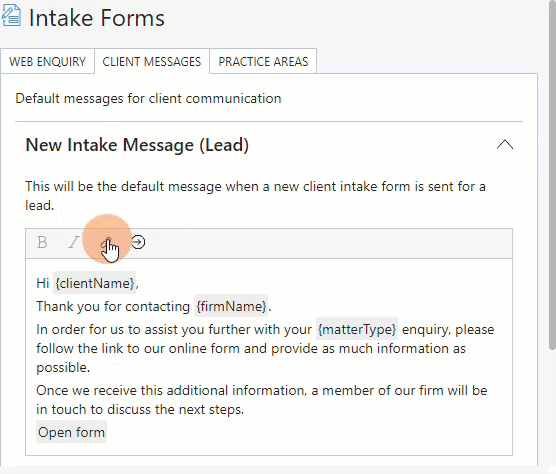
Task: Click the page vertical scrollbar
Action: [552, 177]
